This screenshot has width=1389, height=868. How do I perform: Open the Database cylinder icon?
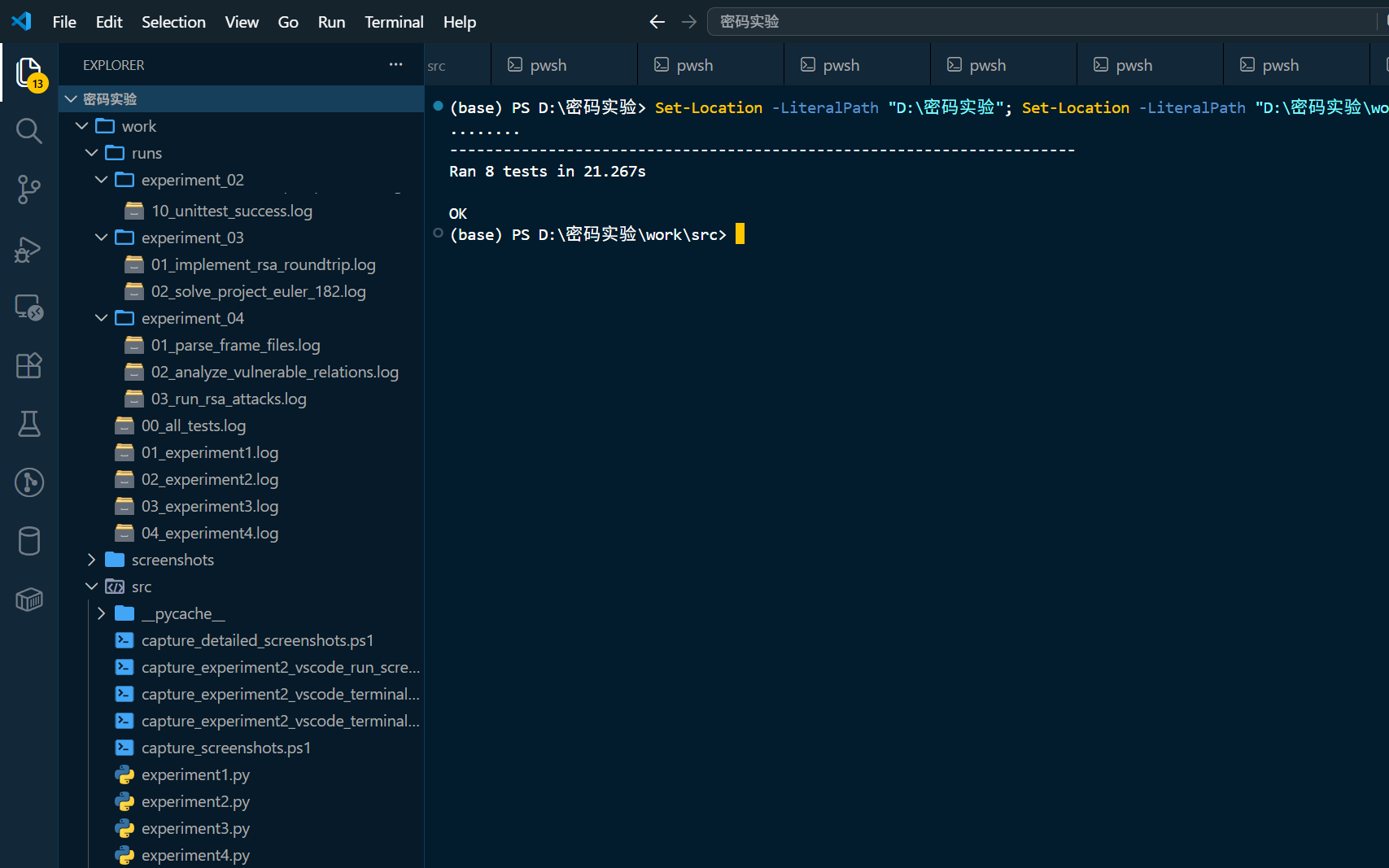29,541
